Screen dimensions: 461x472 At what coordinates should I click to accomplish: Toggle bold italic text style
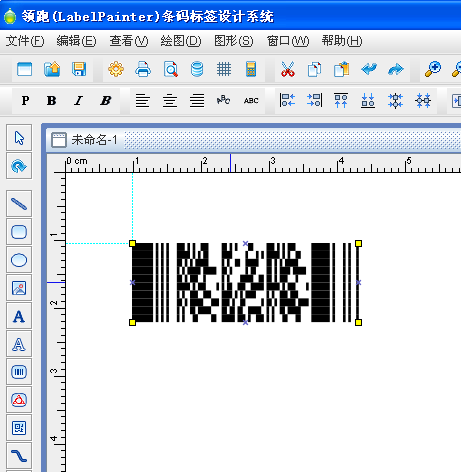point(106,100)
